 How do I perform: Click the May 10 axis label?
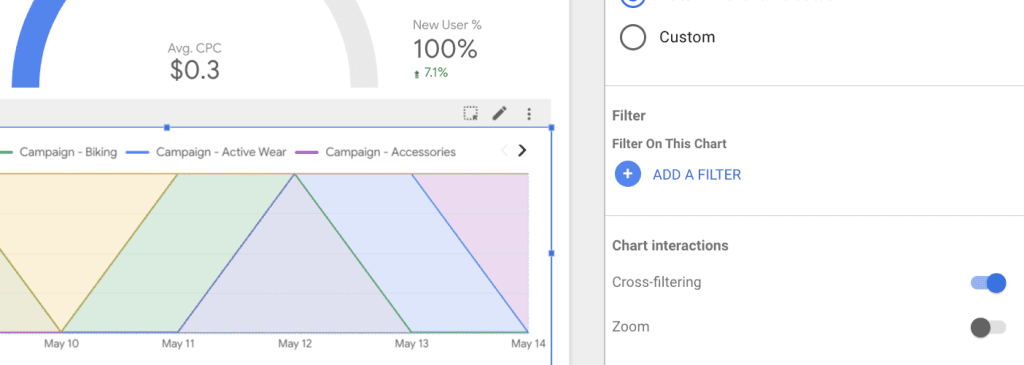(x=61, y=343)
